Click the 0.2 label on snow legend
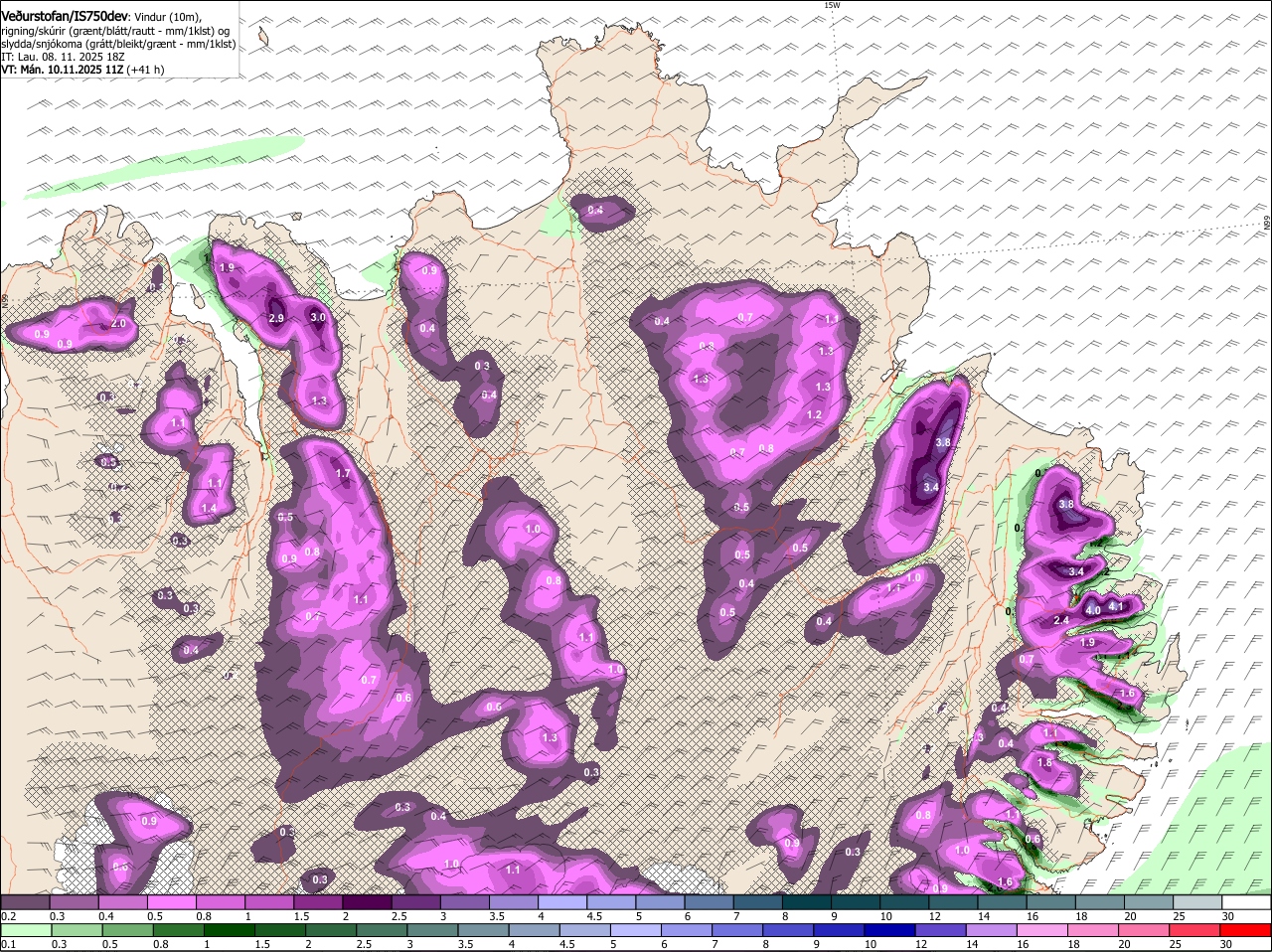Screen dimensions: 1272x952 8,916
